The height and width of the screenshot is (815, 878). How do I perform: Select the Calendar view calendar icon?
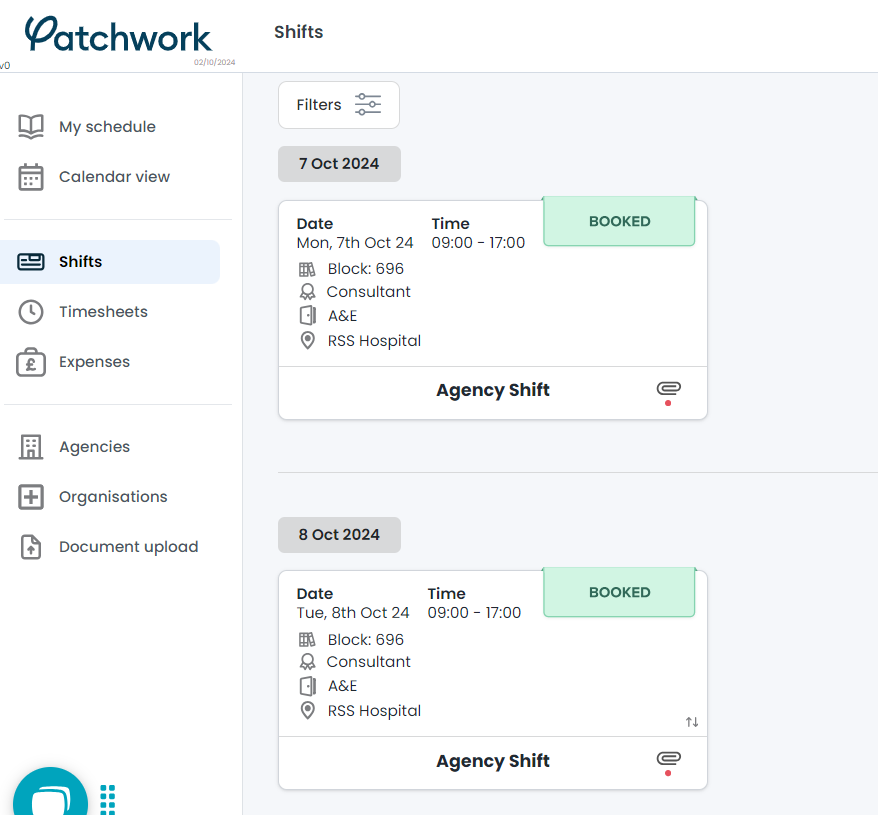point(29,177)
